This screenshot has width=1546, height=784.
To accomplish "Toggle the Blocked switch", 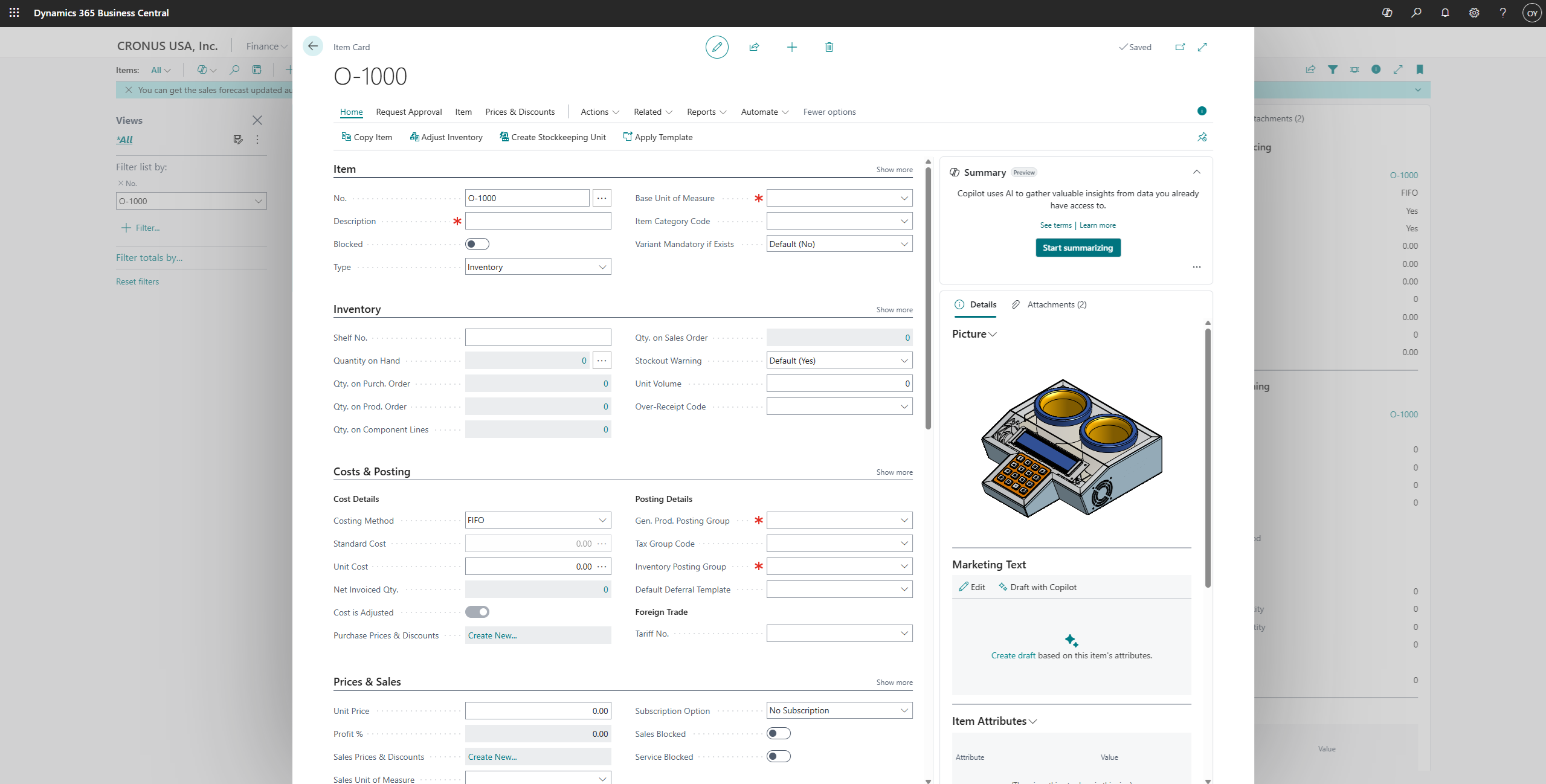I will click(x=477, y=244).
